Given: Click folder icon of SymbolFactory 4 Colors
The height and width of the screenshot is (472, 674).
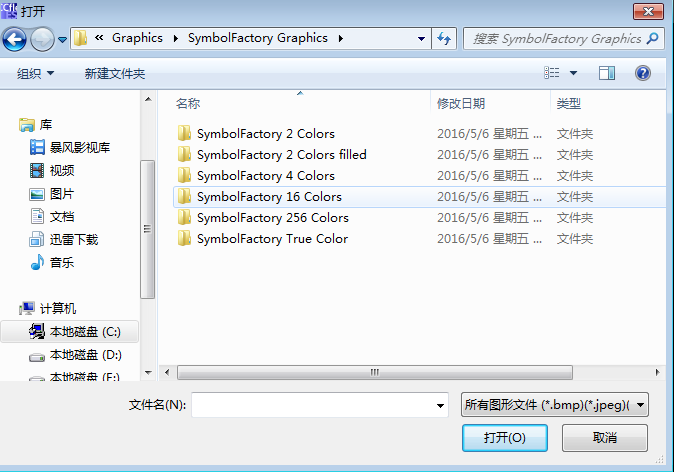Looking at the screenshot, I should pos(184,176).
